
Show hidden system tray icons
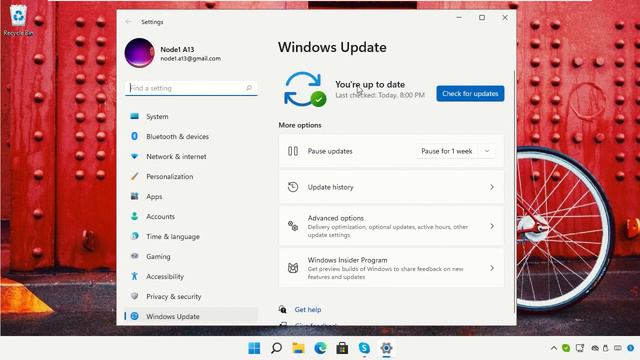click(554, 348)
